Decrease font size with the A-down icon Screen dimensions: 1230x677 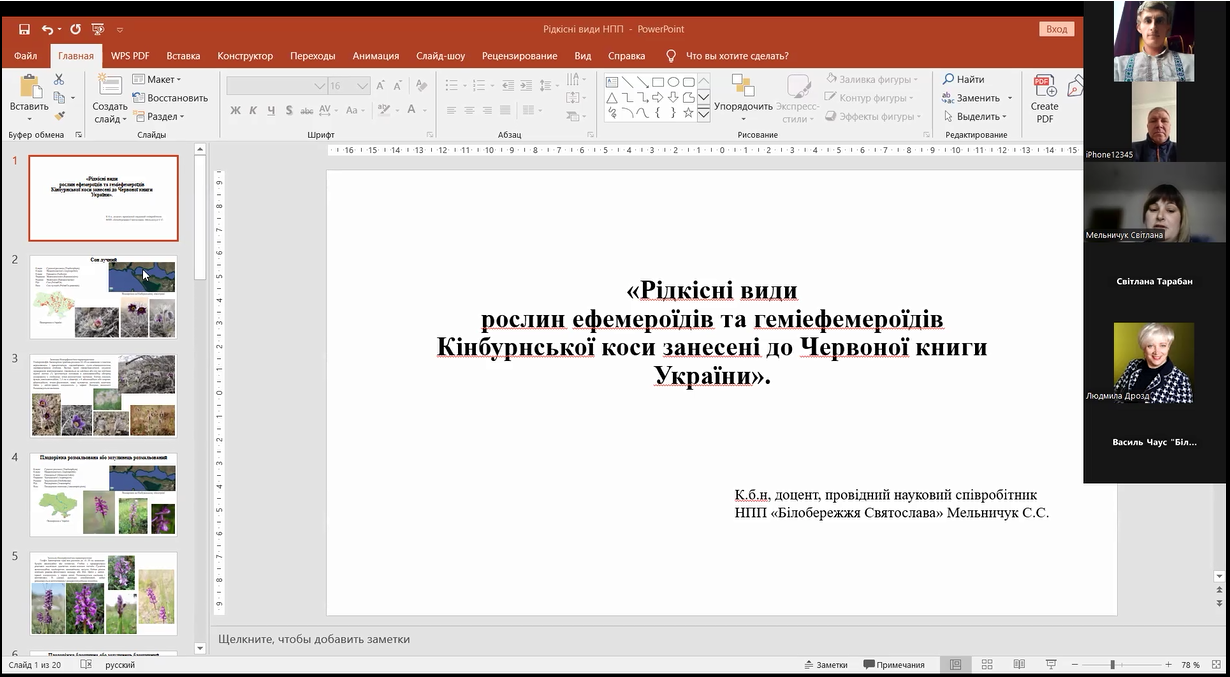click(x=399, y=86)
